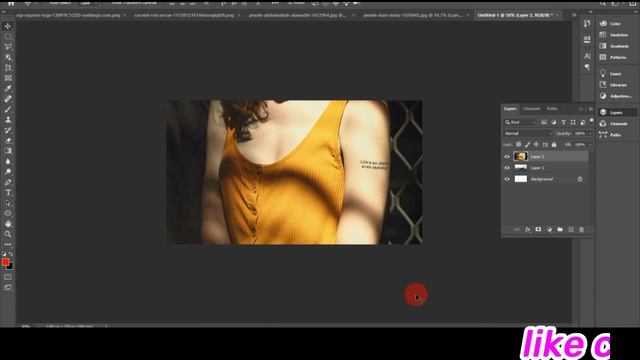Viewport: 640px width, 360px height.
Task: Select the Zoom tool
Action: point(8,234)
